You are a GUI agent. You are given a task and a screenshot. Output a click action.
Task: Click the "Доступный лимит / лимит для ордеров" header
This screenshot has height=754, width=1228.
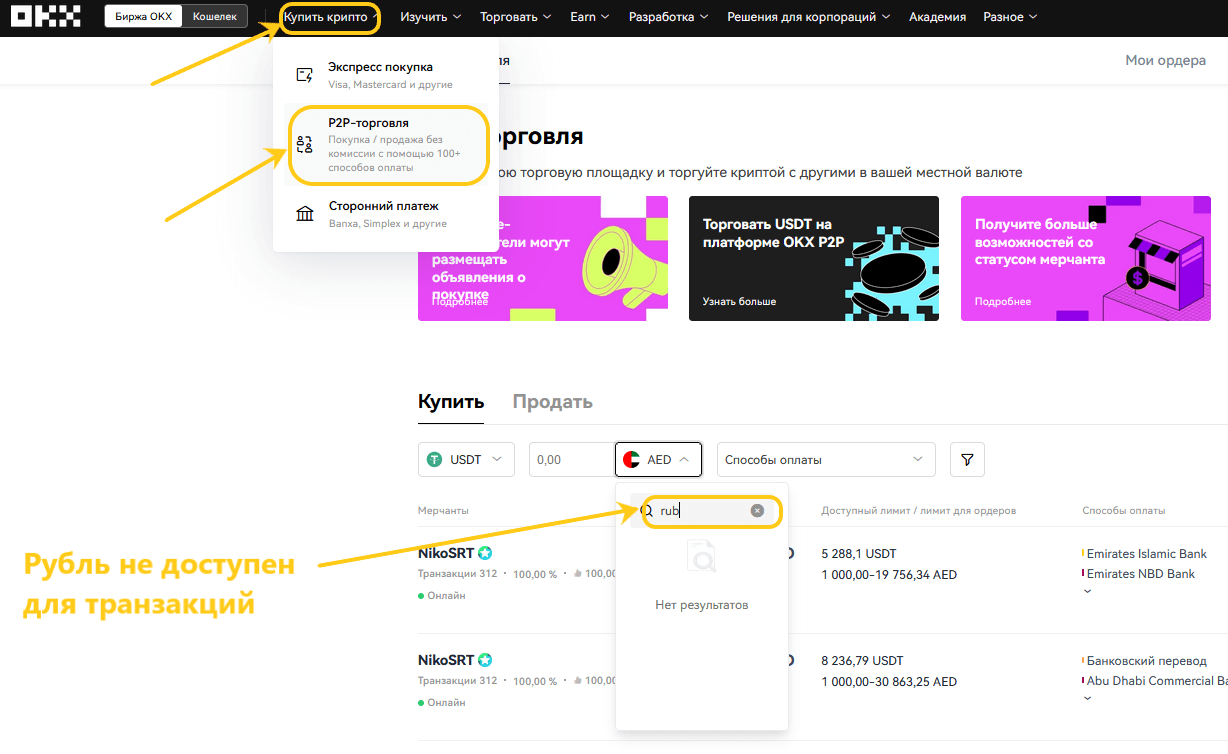click(x=919, y=511)
